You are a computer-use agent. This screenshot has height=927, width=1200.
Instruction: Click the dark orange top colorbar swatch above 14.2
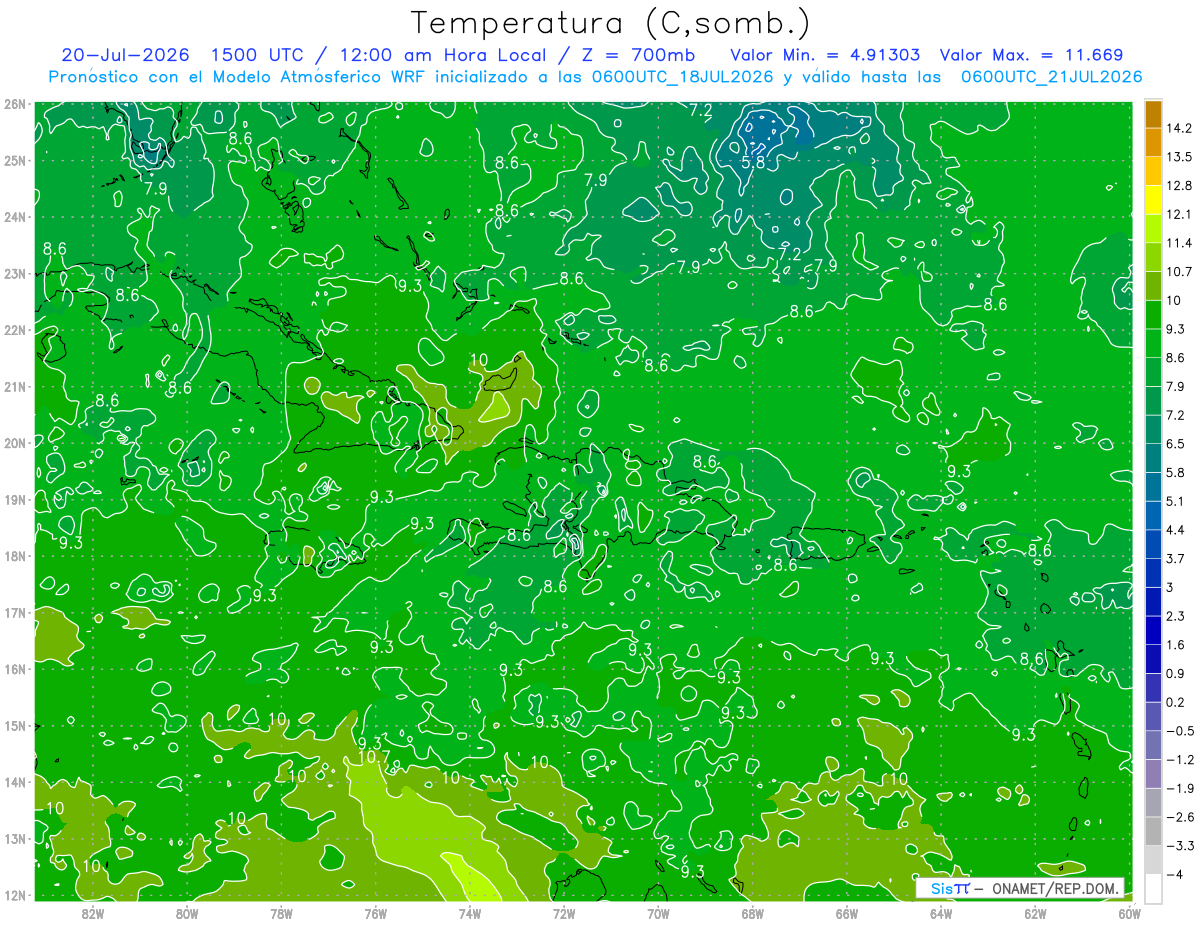(1153, 114)
